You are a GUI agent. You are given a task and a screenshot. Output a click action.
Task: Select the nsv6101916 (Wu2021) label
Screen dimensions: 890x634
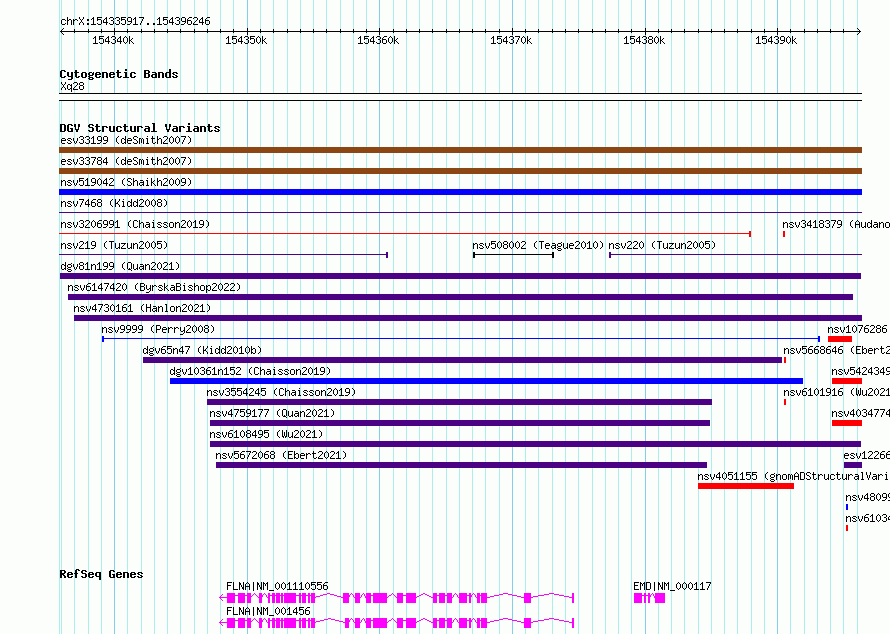coord(836,392)
